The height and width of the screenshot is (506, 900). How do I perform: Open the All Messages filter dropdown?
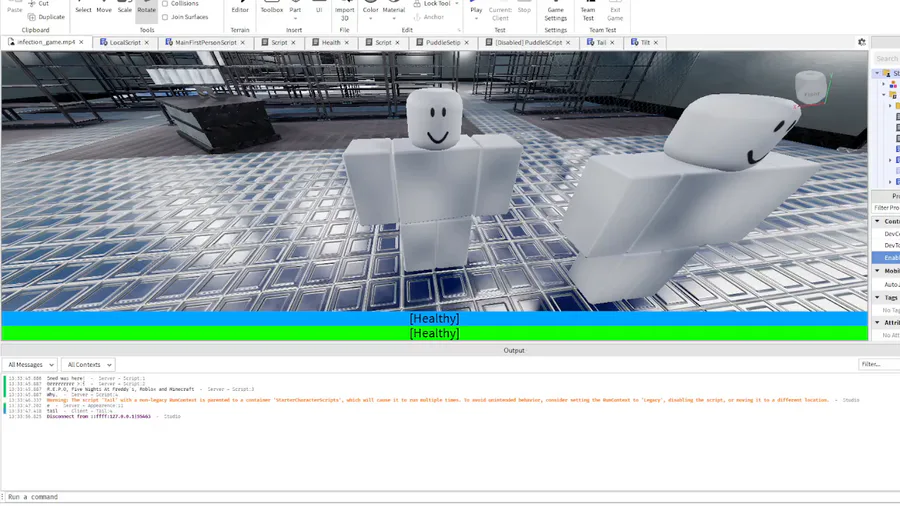pos(30,364)
